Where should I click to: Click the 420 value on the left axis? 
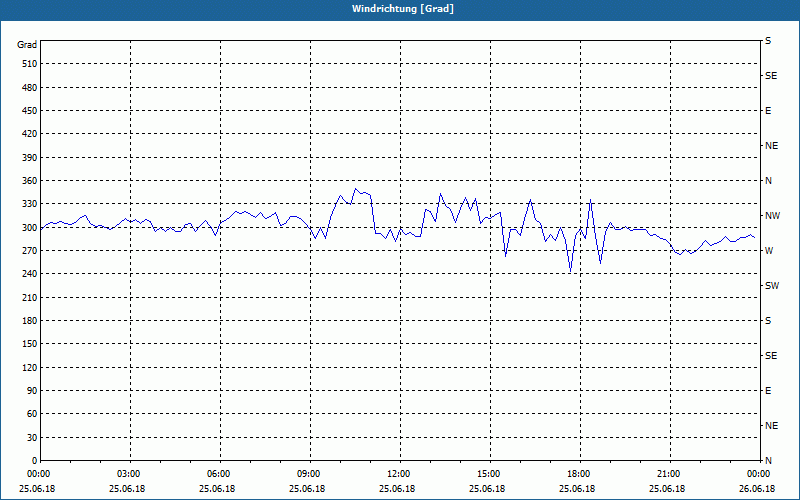pos(30,134)
